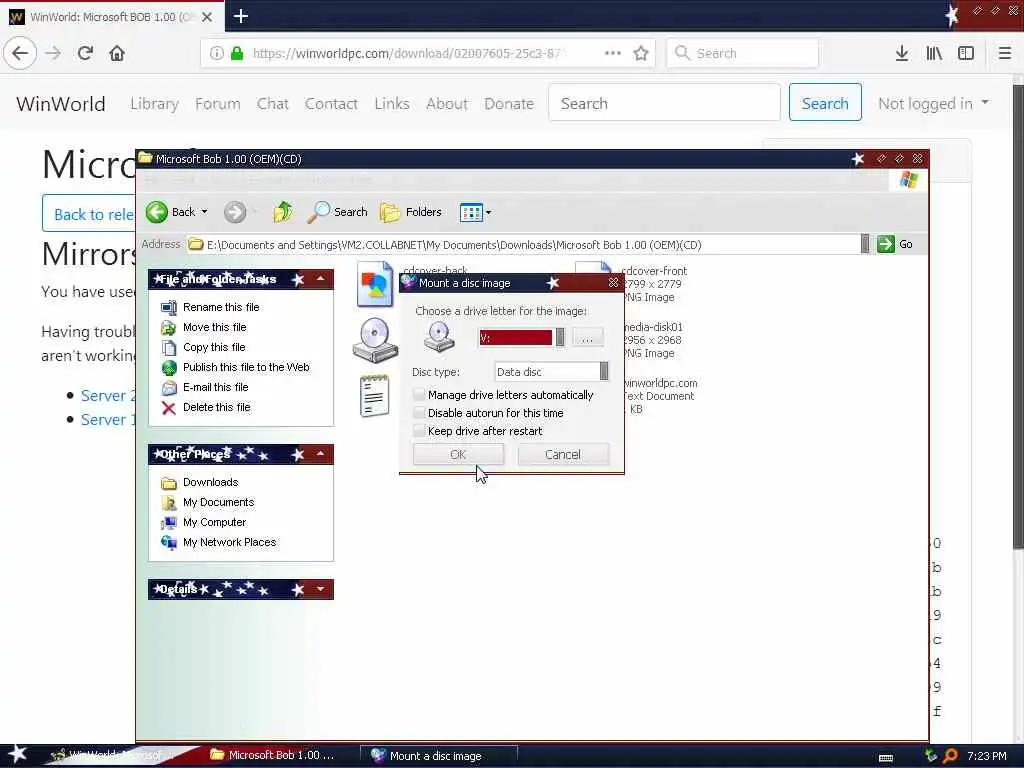This screenshot has height=768, width=1024.
Task: Open the address bar dropdown arrow
Action: [x=865, y=245]
